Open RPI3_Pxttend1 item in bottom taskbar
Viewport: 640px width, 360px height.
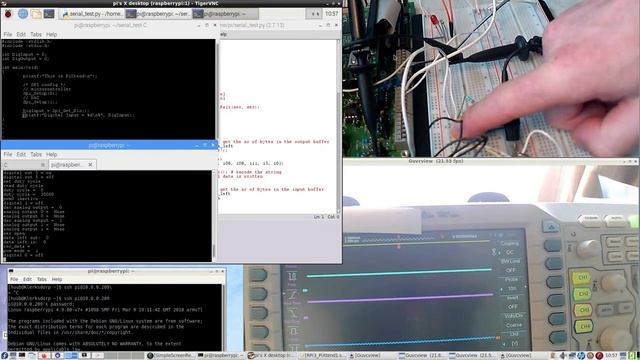[x=322, y=356]
